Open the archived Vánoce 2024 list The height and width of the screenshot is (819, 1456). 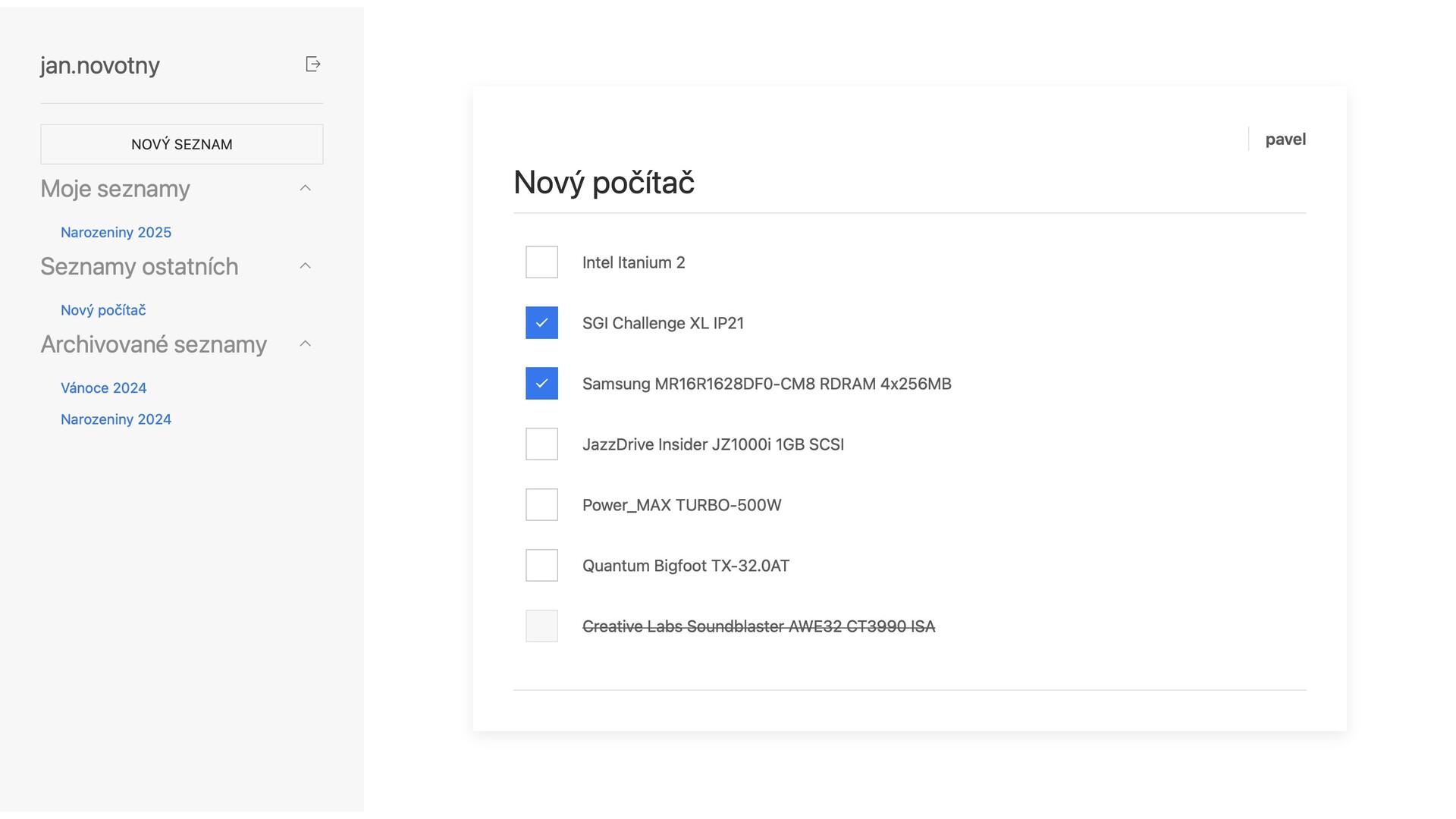pos(104,388)
